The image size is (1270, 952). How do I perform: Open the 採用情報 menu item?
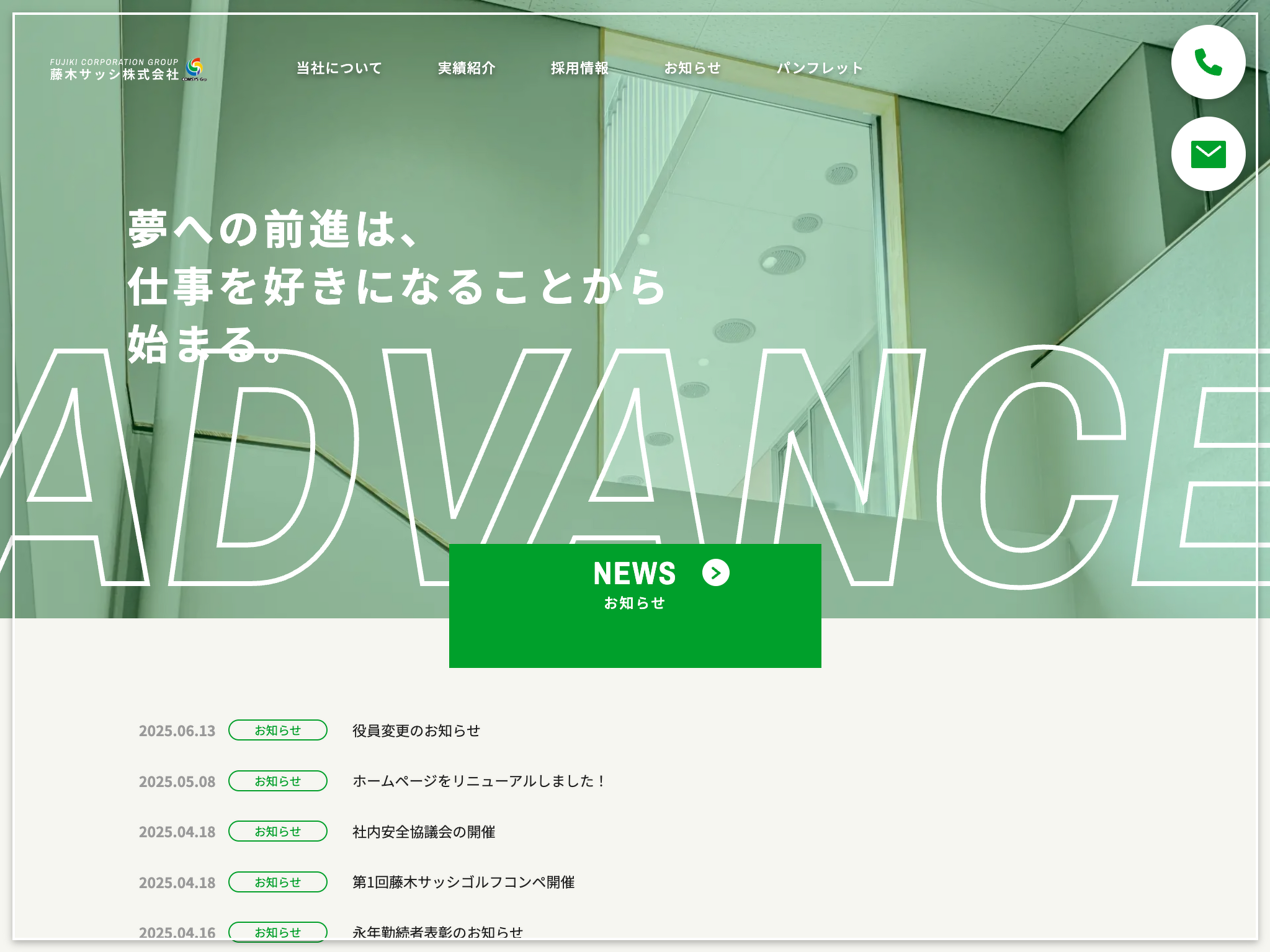579,68
